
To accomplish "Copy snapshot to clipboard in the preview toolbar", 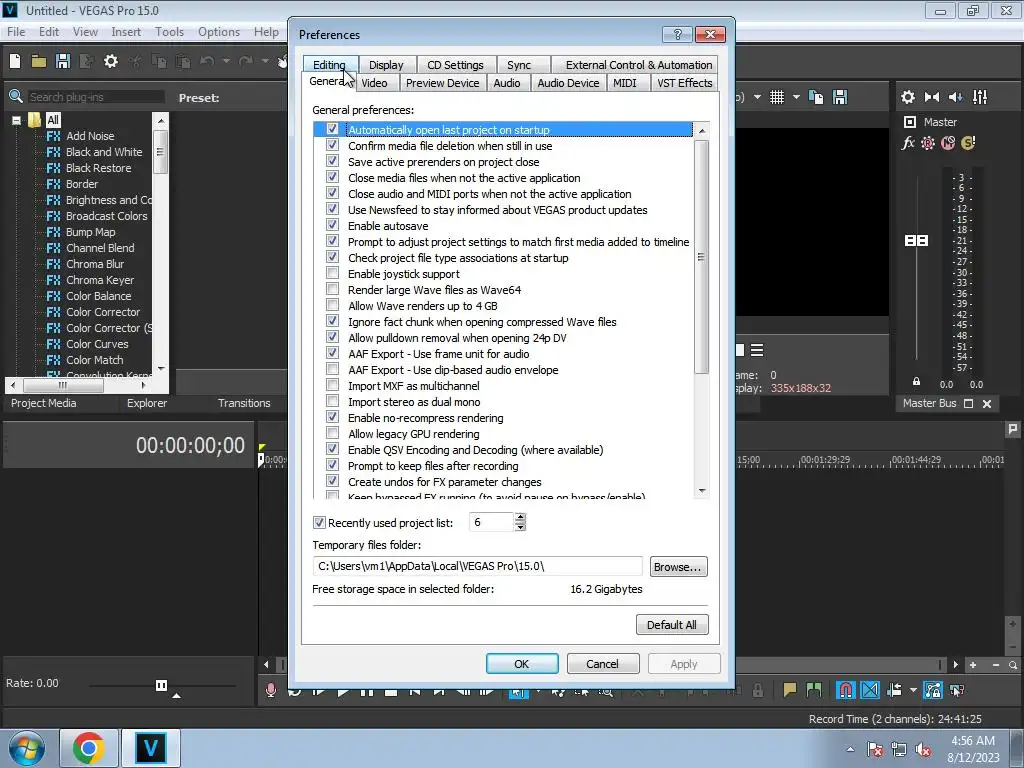I will [x=816, y=97].
